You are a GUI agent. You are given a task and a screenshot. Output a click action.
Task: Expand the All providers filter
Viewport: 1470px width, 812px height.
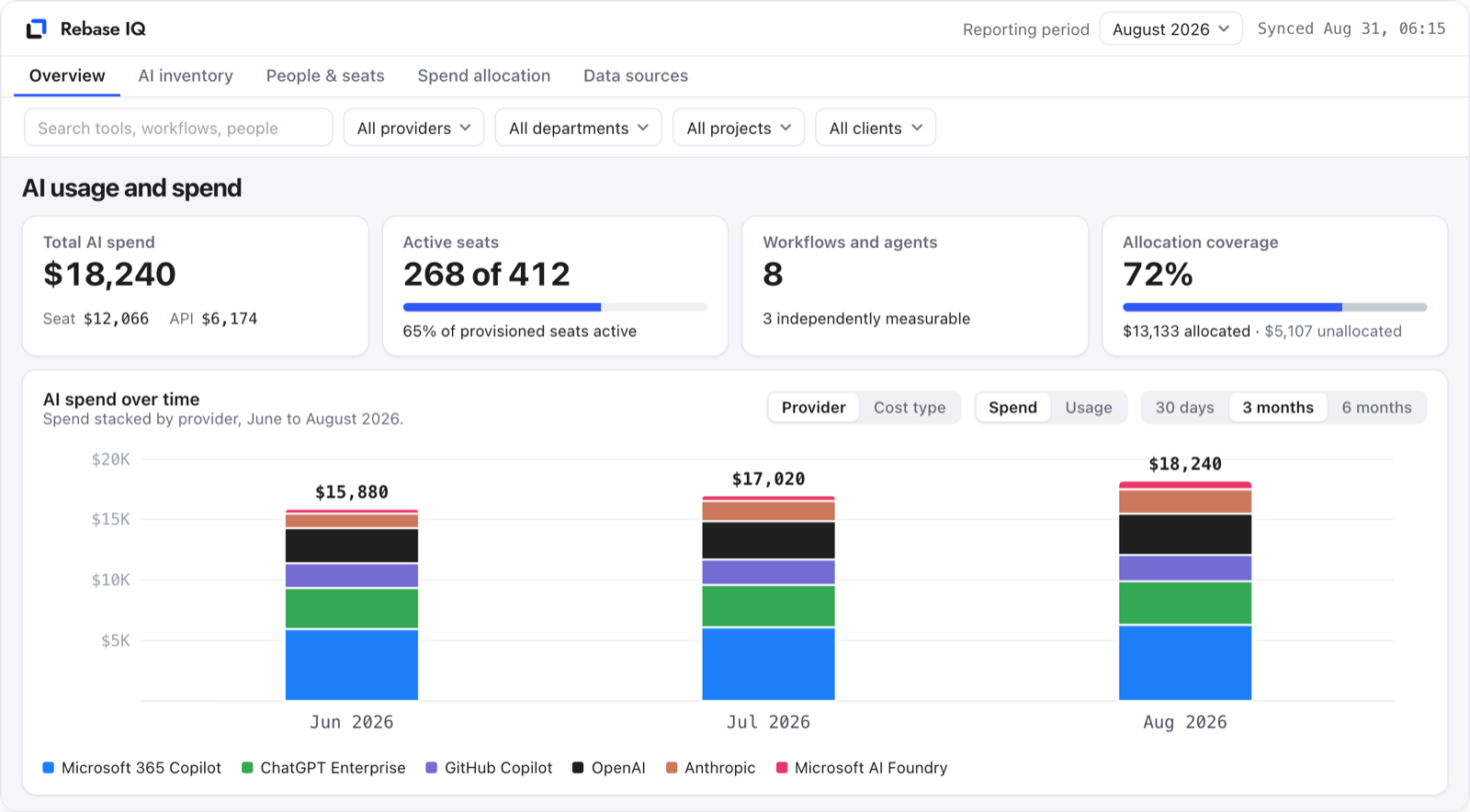click(413, 128)
